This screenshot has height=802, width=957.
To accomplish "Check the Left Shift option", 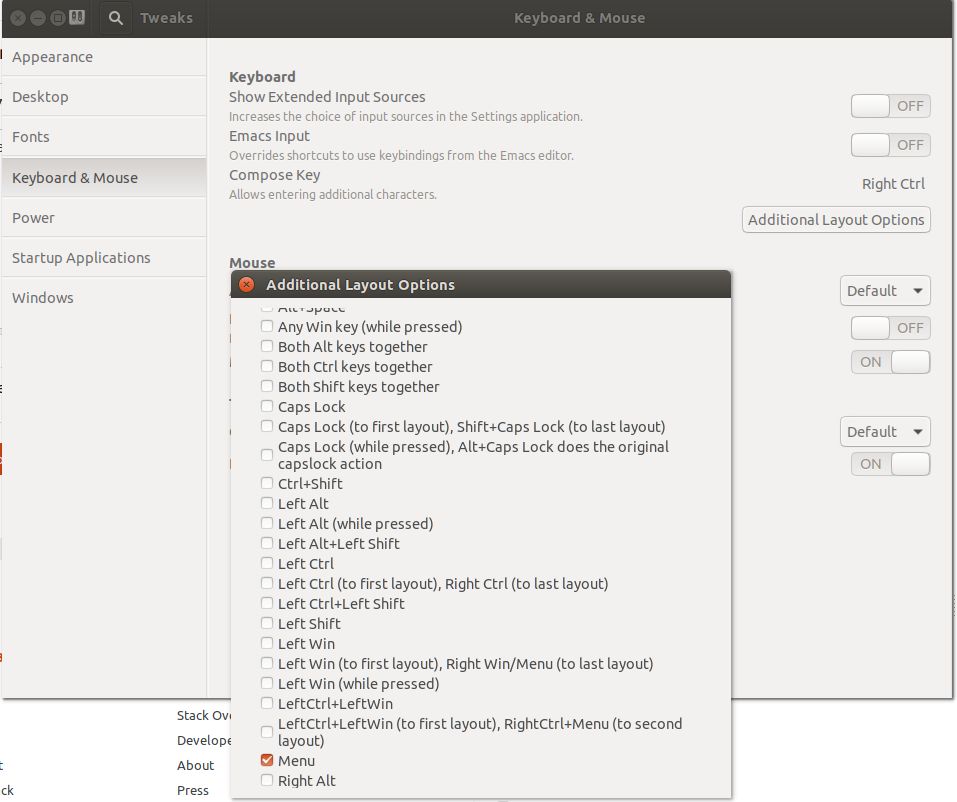I will tap(267, 623).
